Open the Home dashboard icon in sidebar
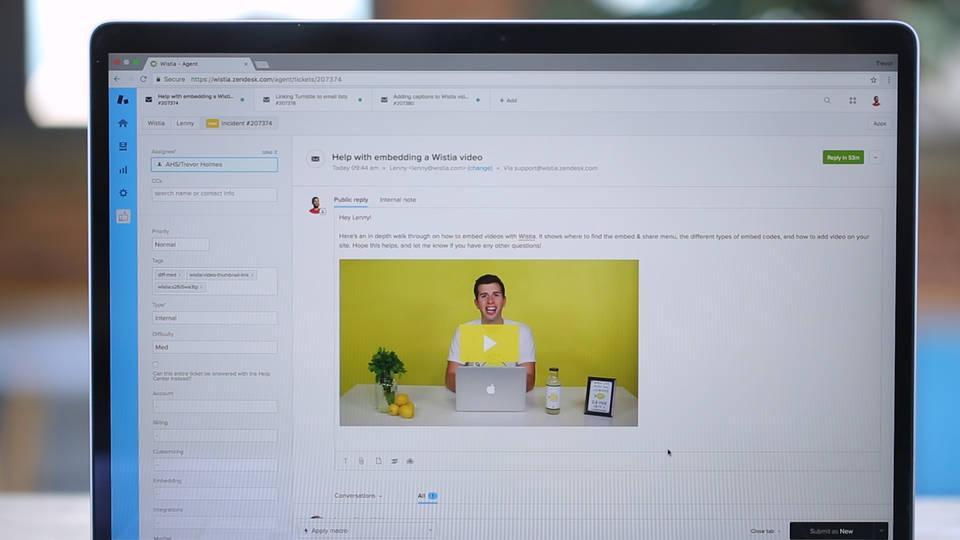The image size is (960, 540). click(123, 123)
